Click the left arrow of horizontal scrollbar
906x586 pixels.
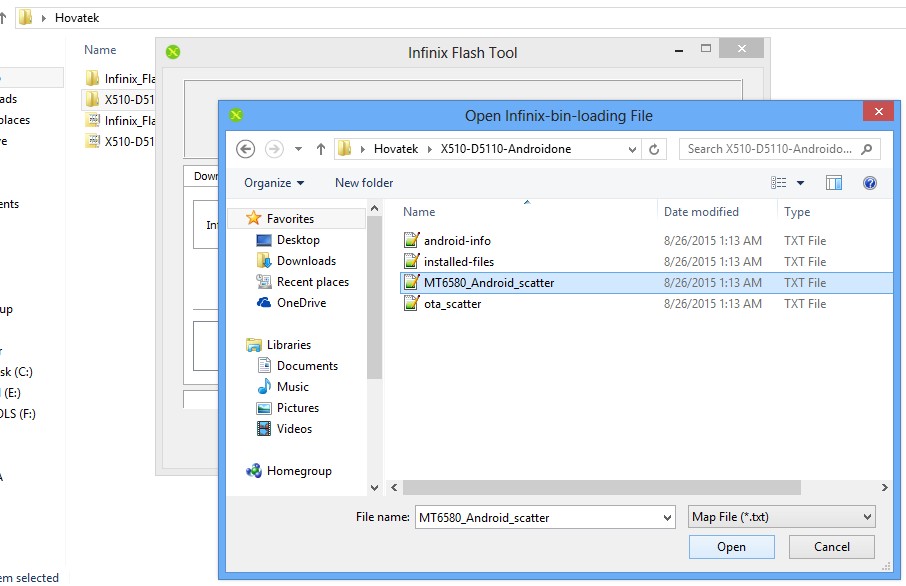click(394, 488)
